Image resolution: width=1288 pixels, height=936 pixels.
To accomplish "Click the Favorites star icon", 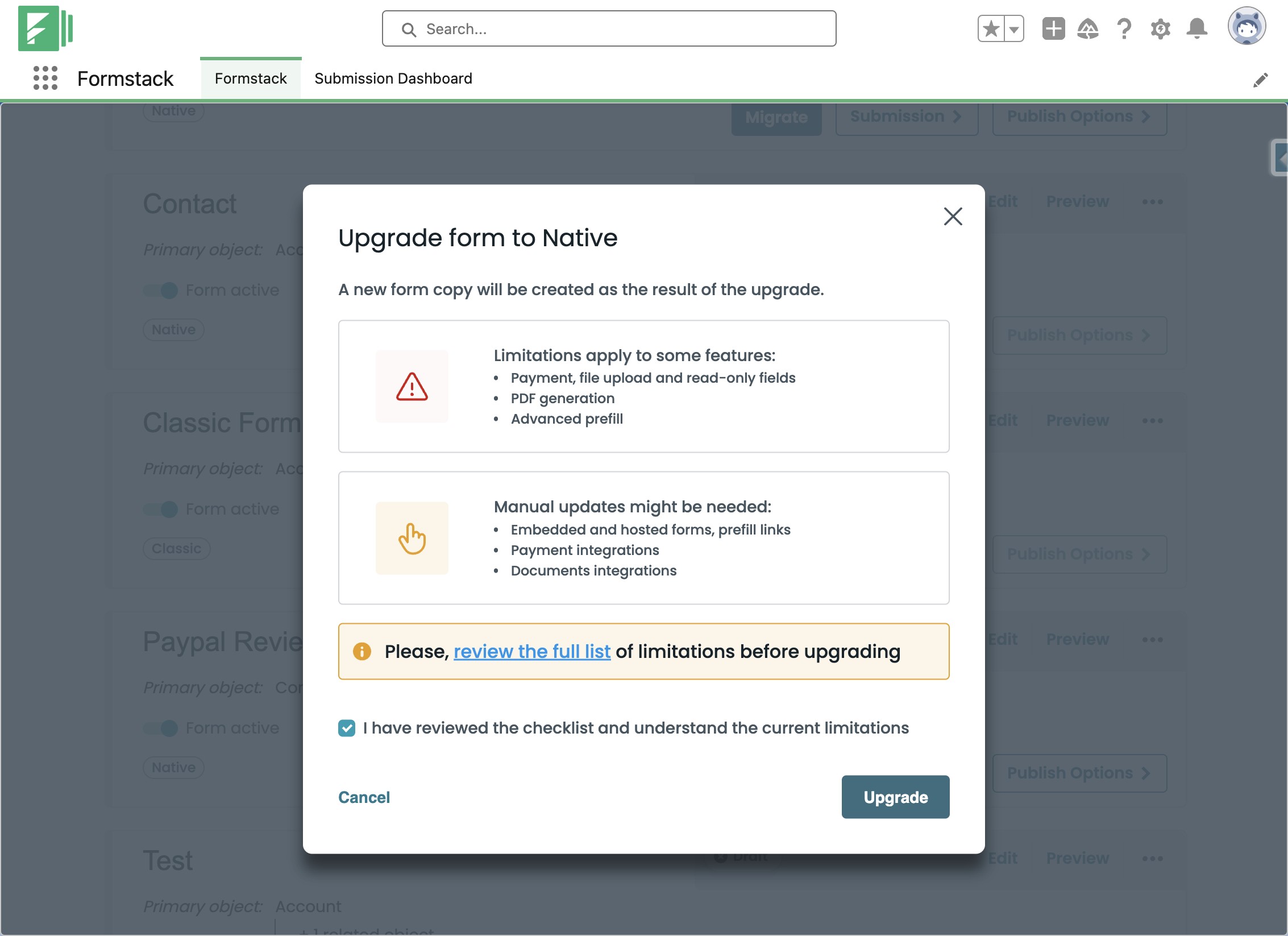I will coord(991,28).
